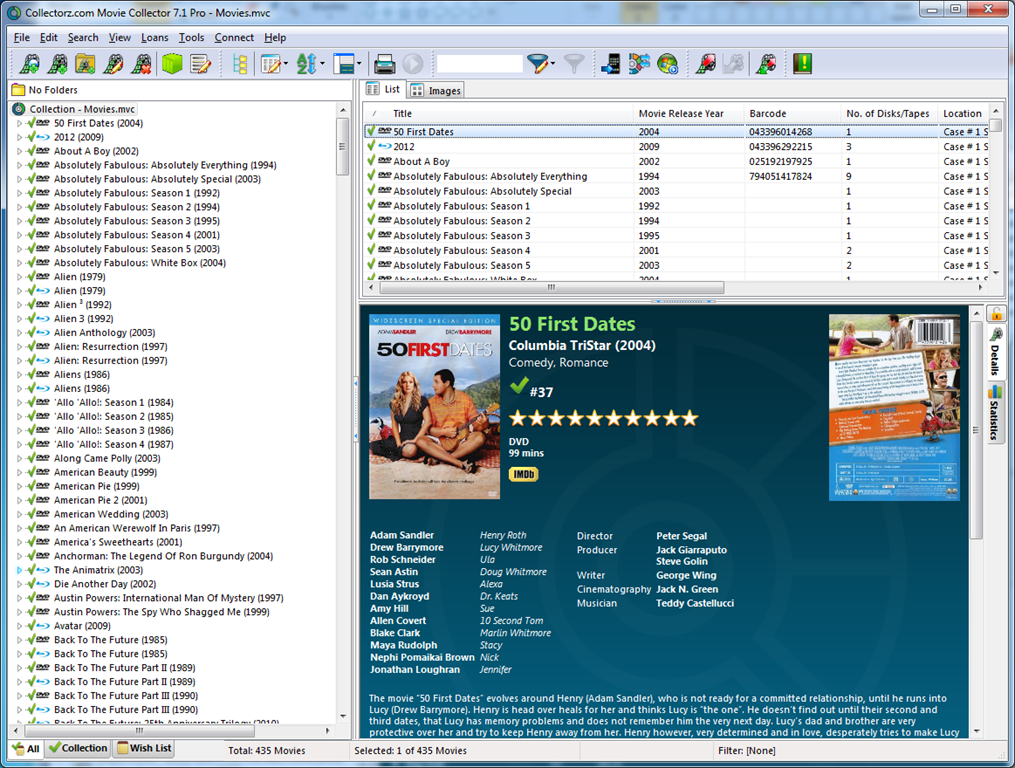The width and height of the screenshot is (1015, 768).
Task: Toggle checkmark for Absolutely Fabulous: Season 1 list row
Action: 371,205
